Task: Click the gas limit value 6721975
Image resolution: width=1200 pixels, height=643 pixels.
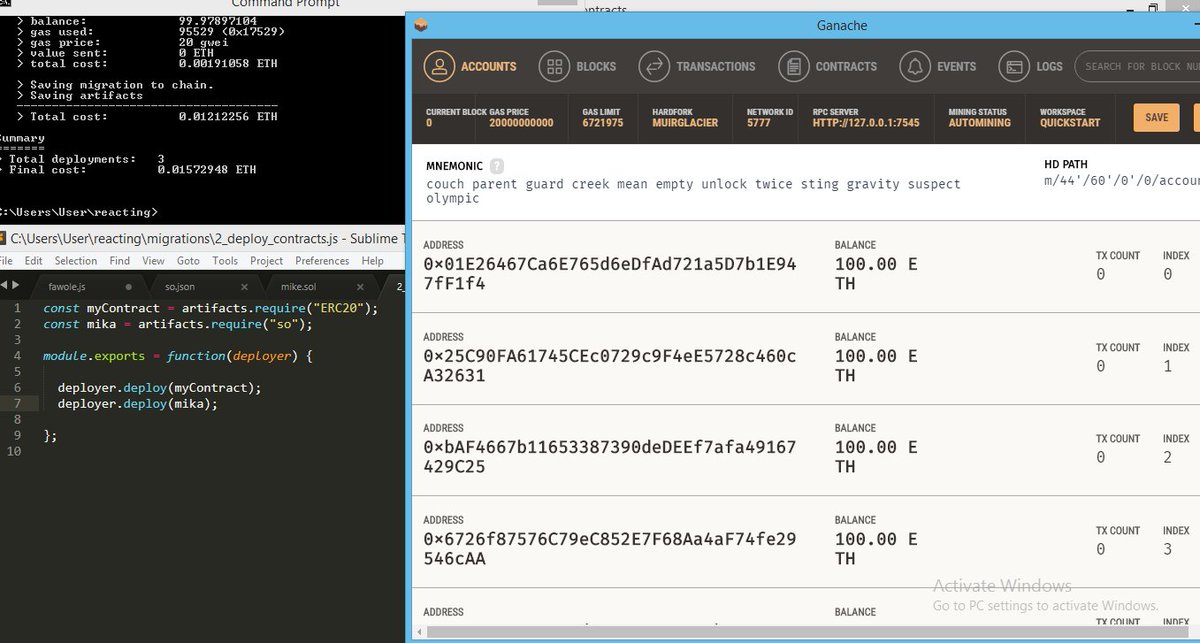Action: click(x=603, y=123)
